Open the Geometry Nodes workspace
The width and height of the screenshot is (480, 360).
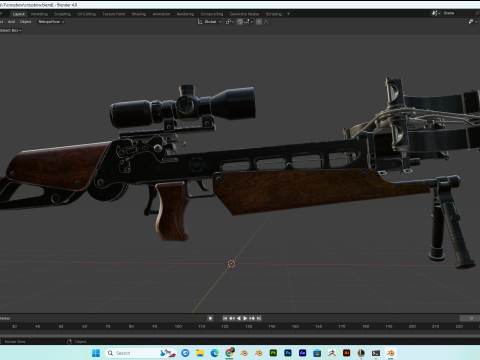[x=244, y=14]
